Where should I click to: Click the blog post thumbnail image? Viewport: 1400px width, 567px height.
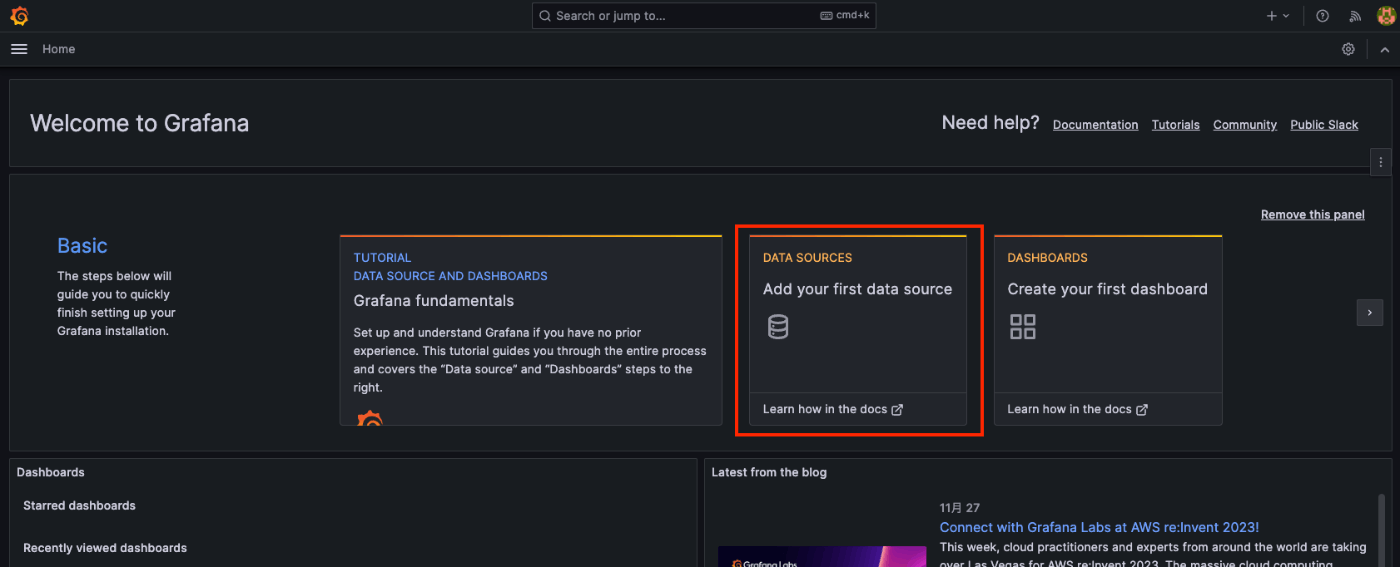click(x=822, y=556)
